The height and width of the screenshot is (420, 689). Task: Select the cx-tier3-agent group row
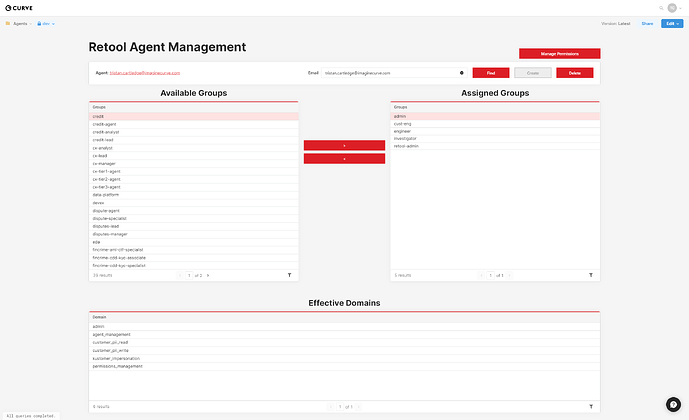[x=193, y=187]
